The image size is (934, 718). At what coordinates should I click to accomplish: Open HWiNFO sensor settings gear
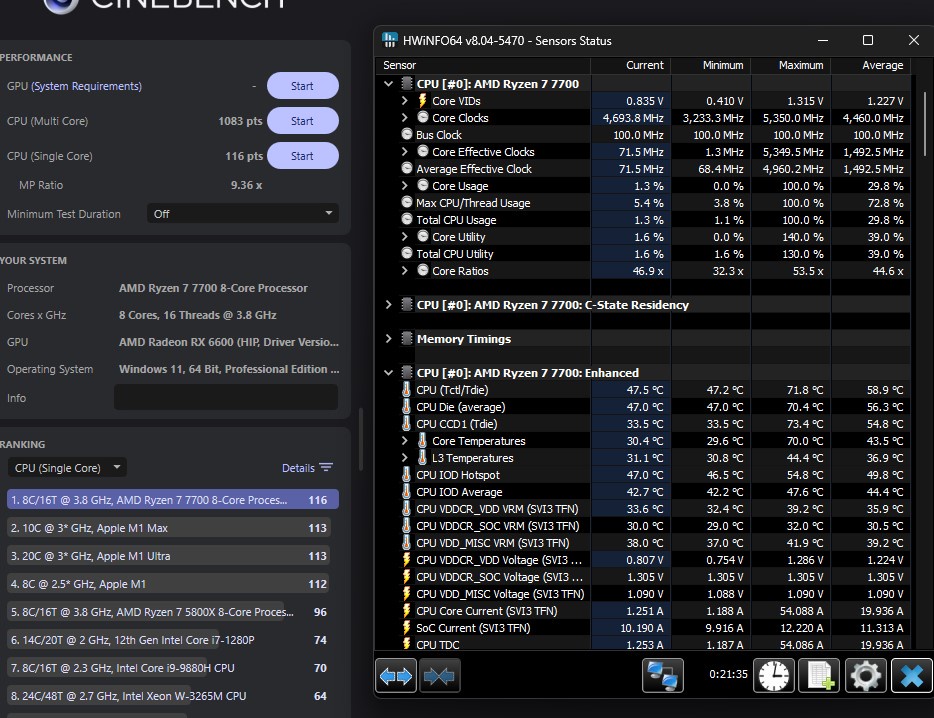pos(865,676)
